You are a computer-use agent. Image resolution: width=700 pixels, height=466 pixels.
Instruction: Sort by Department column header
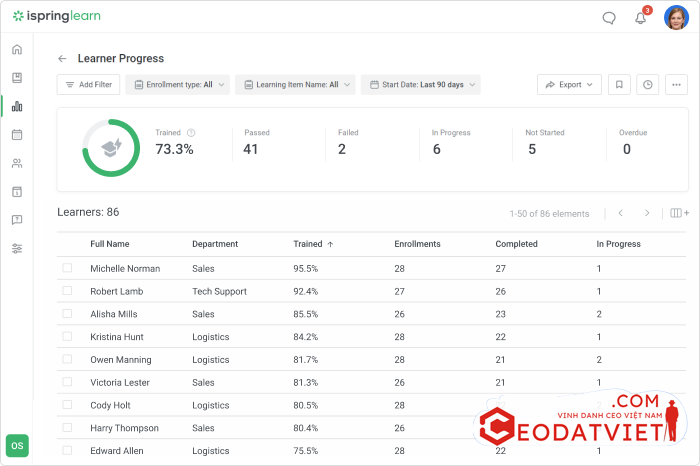point(215,244)
